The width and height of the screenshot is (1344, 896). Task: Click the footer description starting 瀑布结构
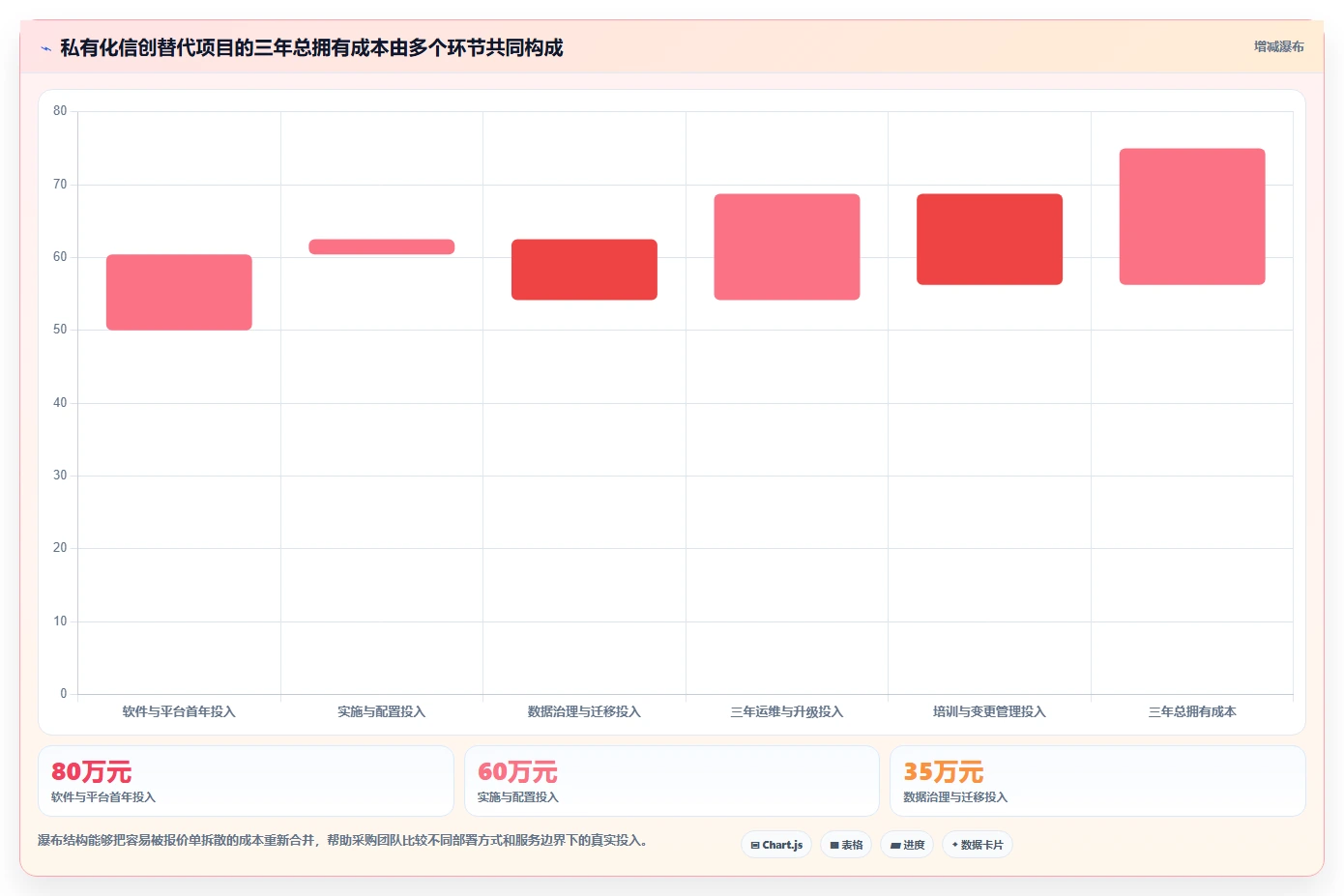[x=342, y=840]
